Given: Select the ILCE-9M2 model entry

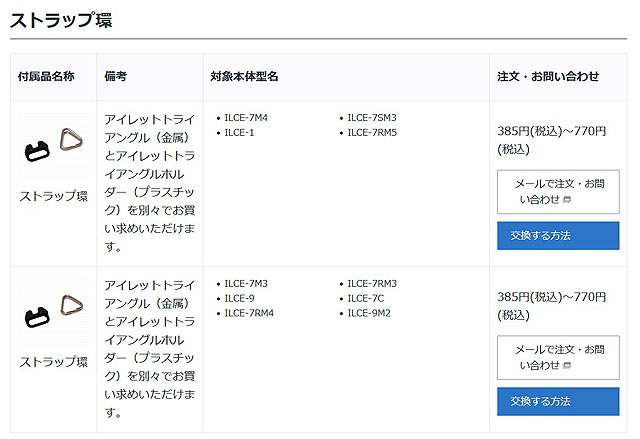Looking at the screenshot, I should click(x=369, y=313).
